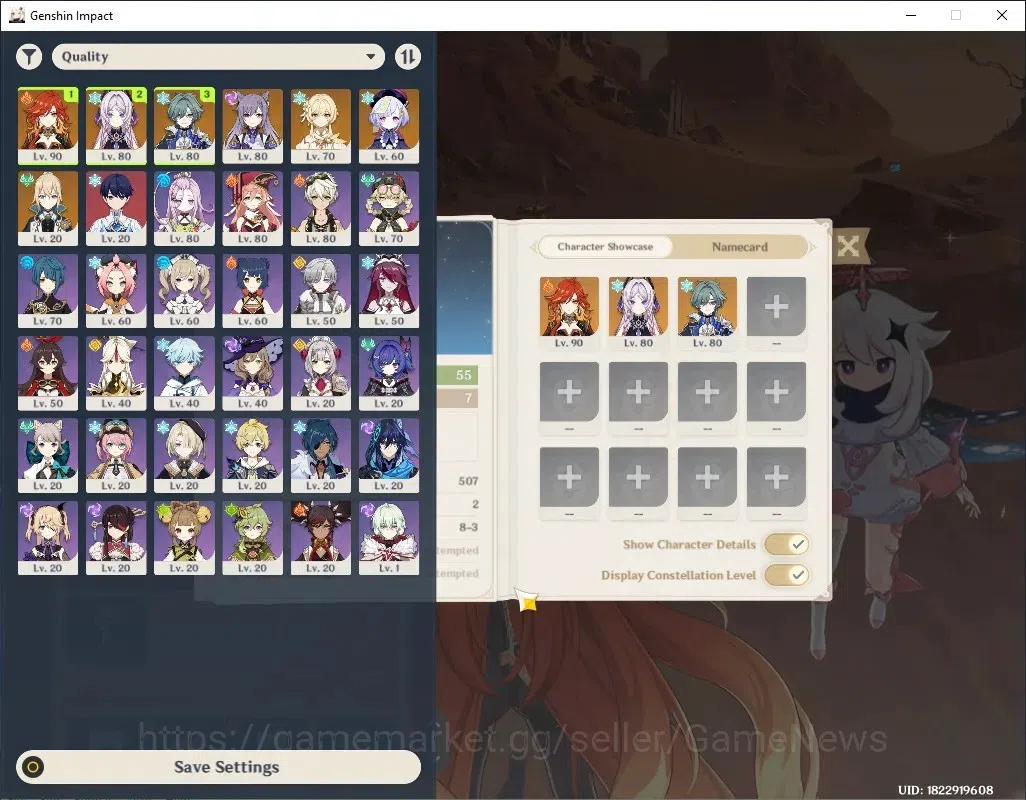Choose Lisa Lv. 40 with witch hat

252,373
